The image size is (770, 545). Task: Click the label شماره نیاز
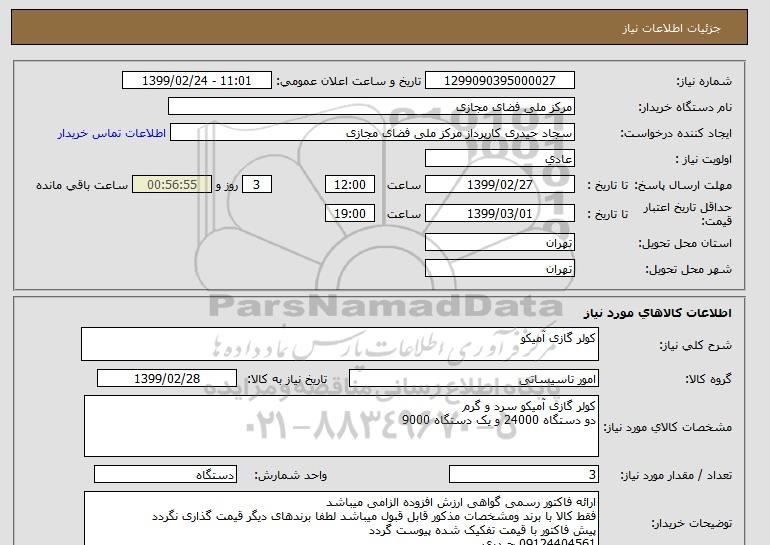(x=704, y=81)
